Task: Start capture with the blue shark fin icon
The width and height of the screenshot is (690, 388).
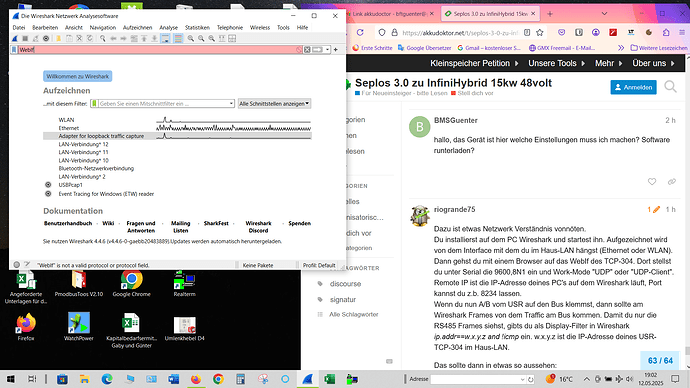Action: [x=15, y=39]
